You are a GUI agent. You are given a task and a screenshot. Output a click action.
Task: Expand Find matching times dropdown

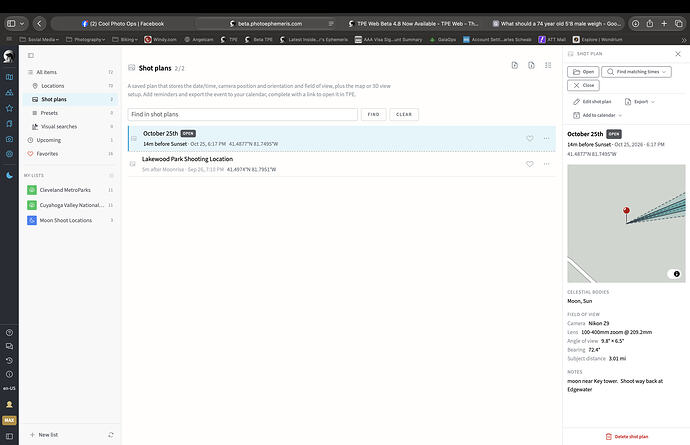(636, 72)
